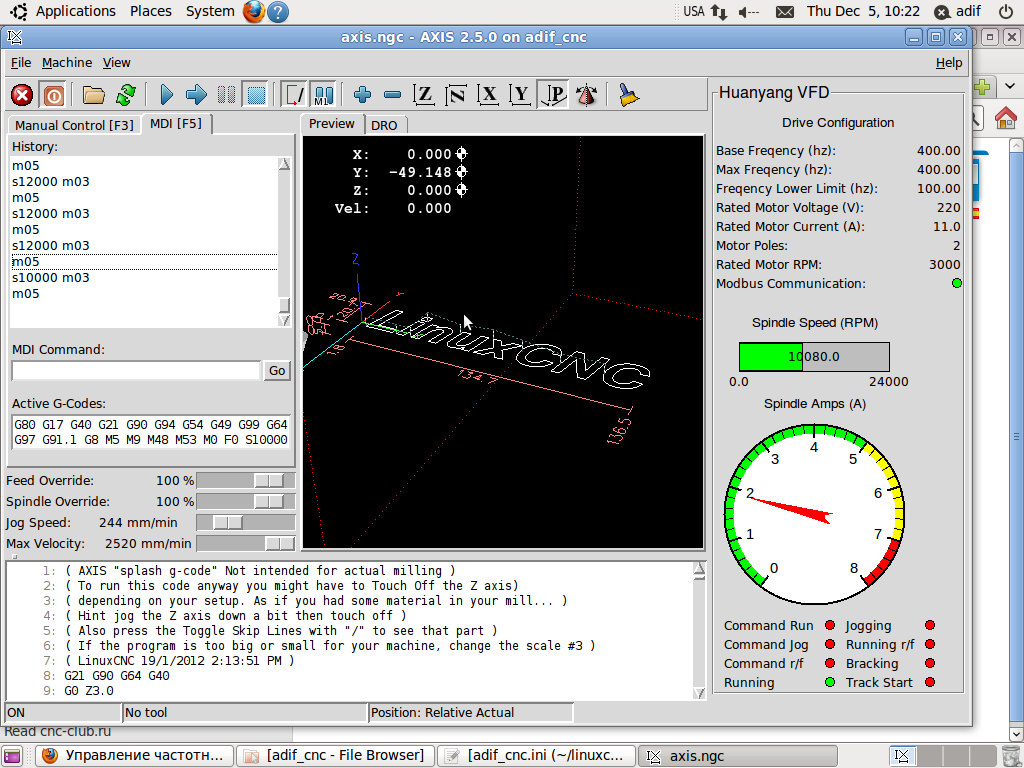Click the Feed Override slider

click(x=246, y=481)
